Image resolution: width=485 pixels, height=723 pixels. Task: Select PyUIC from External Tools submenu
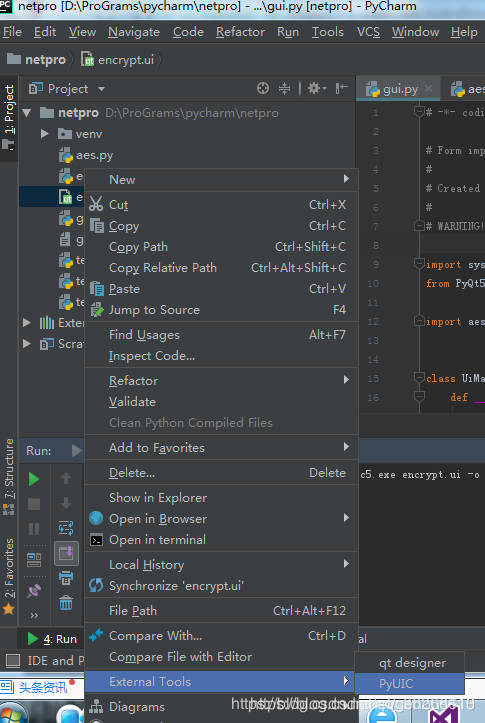tap(409, 683)
